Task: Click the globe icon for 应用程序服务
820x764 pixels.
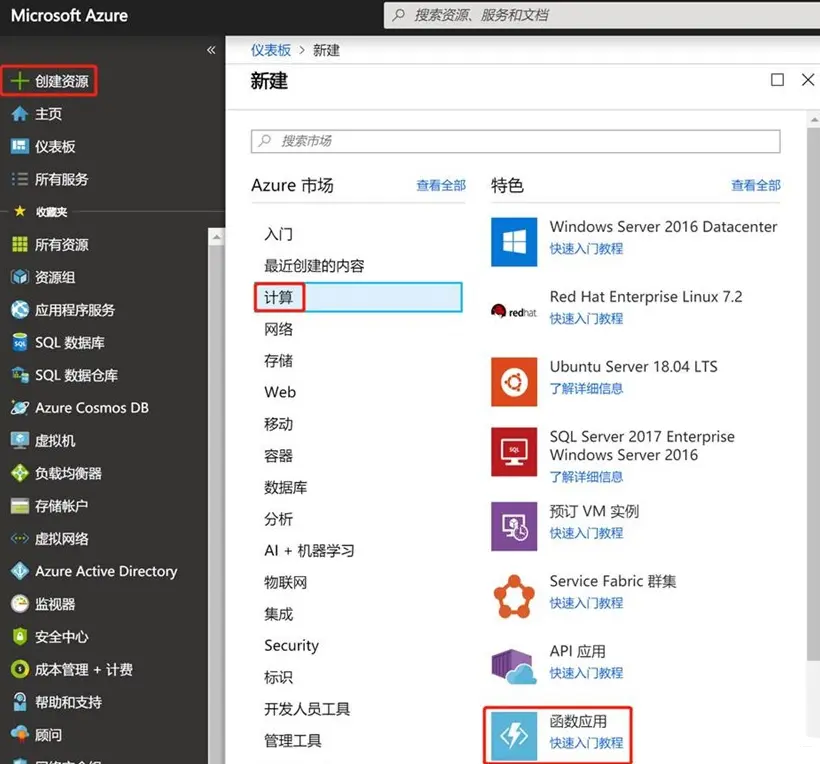Action: (x=19, y=310)
